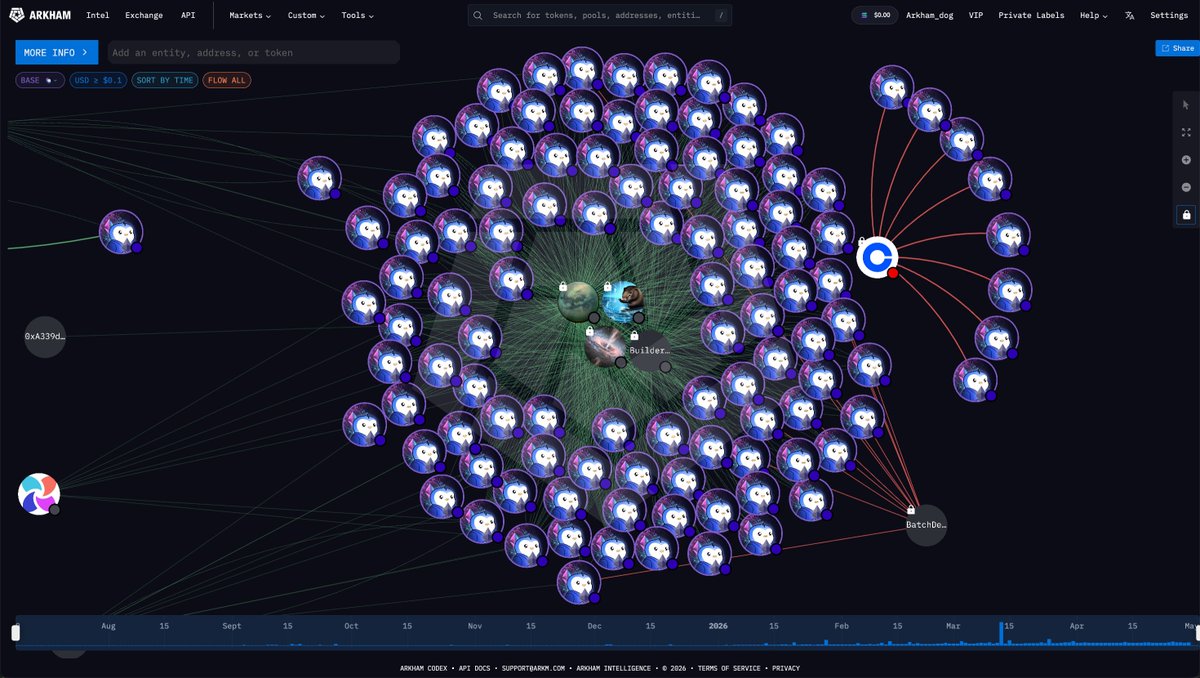Image resolution: width=1200 pixels, height=678 pixels.
Task: Open the BASE chain filter dropdown
Action: (x=40, y=80)
